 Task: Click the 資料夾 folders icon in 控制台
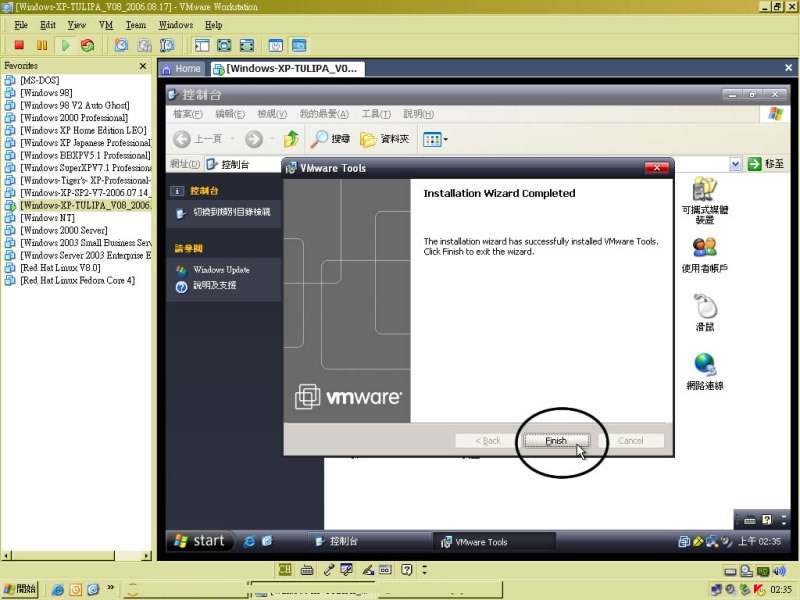point(368,139)
